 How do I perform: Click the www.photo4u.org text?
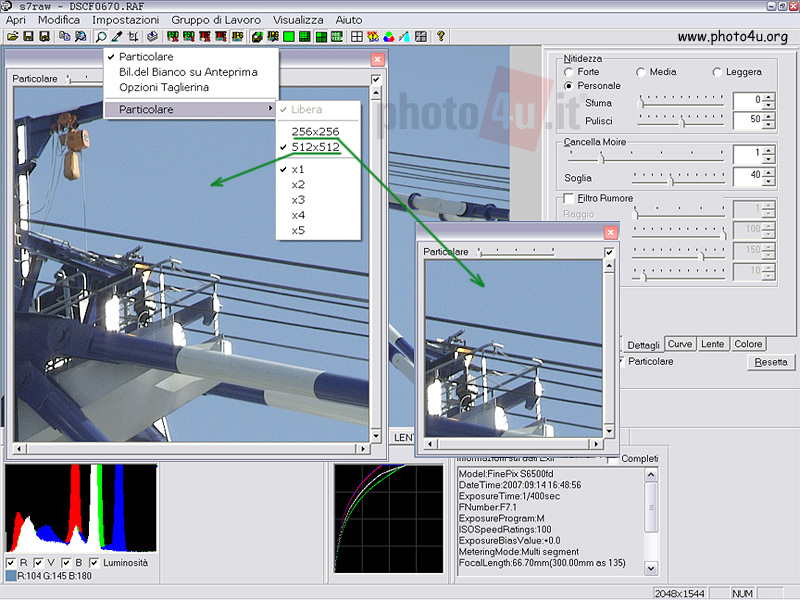(733, 37)
